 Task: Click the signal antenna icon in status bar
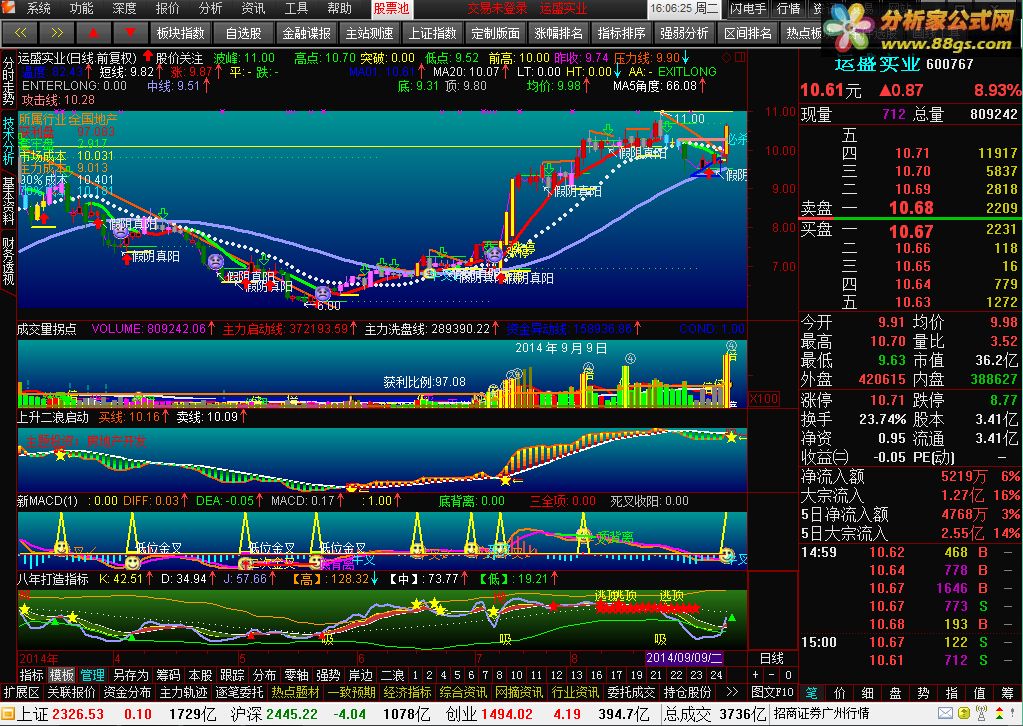tap(981, 713)
